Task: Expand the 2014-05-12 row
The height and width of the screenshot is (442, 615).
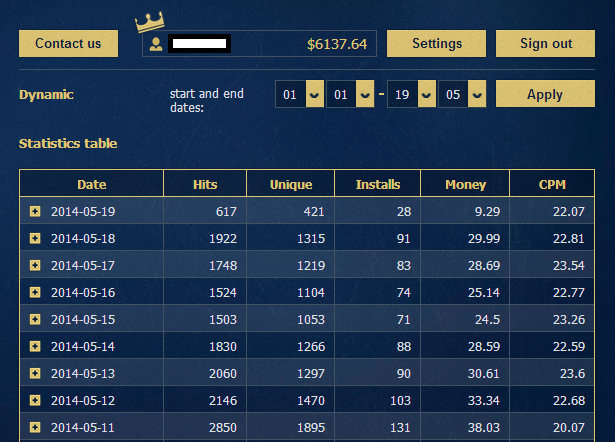Action: pos(35,400)
